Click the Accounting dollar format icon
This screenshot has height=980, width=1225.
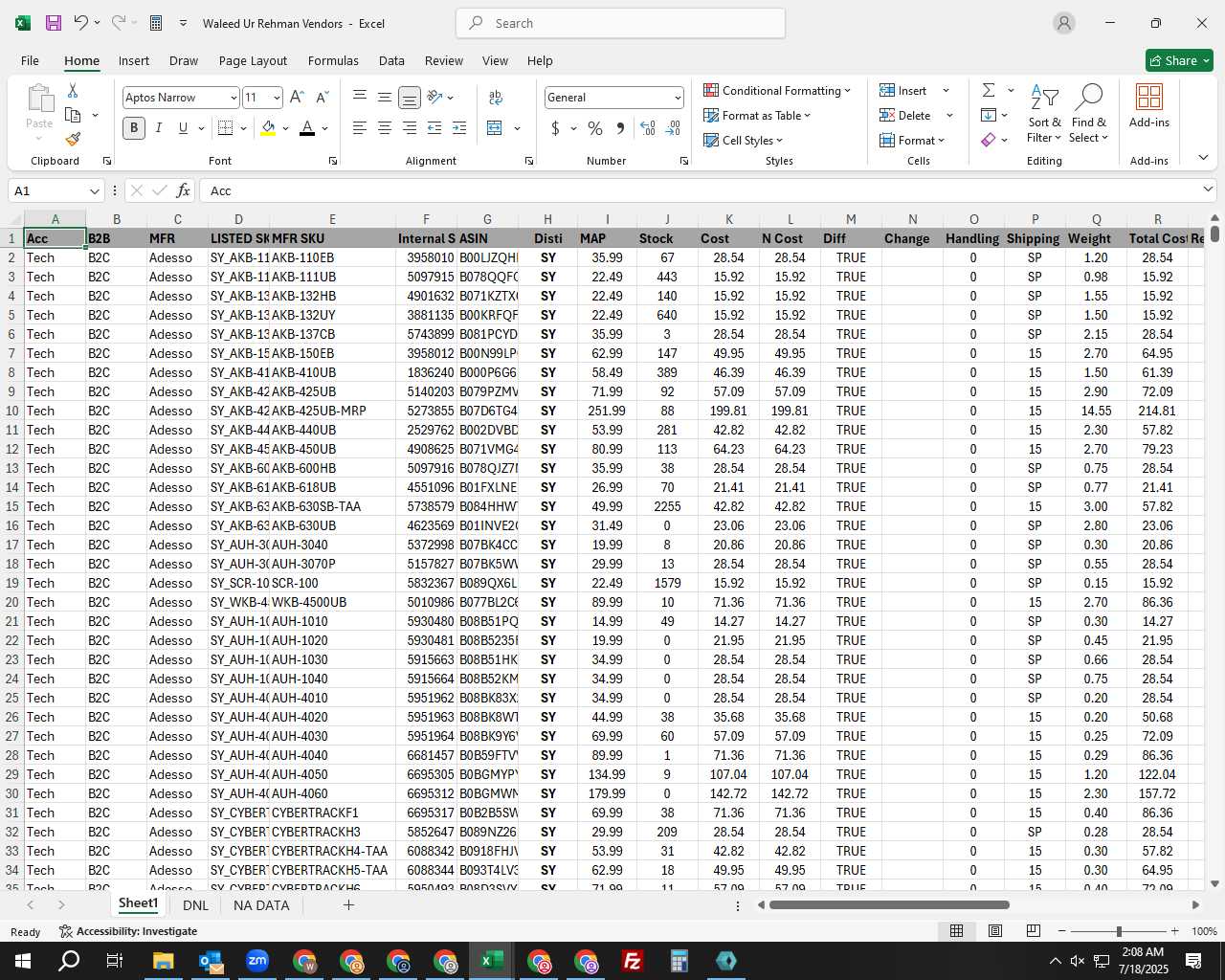click(555, 127)
